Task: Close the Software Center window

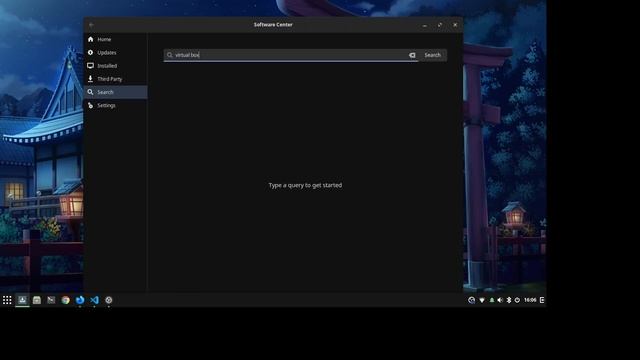Action: pos(455,25)
